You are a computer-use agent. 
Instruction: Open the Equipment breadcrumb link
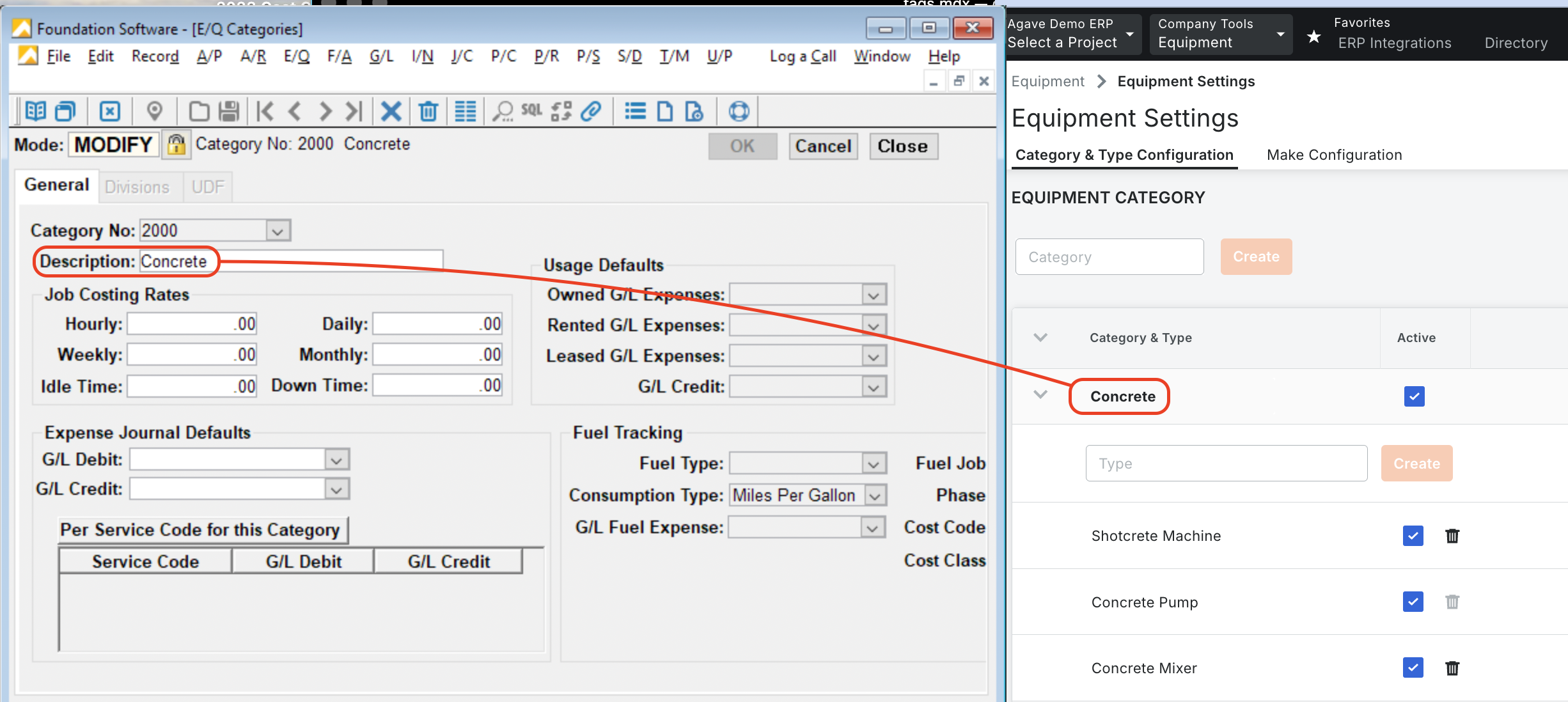(1047, 81)
